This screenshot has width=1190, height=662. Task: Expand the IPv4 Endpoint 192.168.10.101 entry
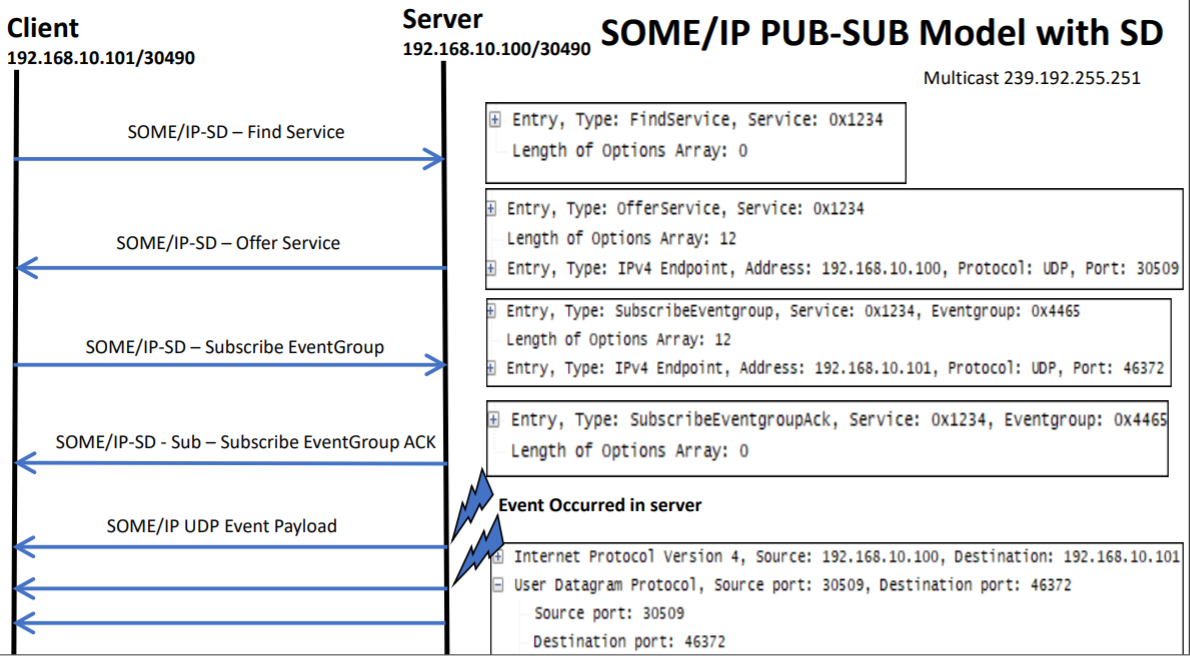click(491, 369)
